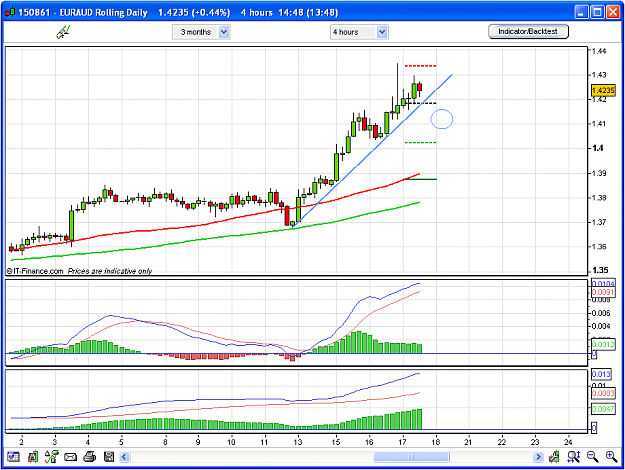Click the short dark green horizontal line near 1.39
The image size is (625, 470).
tap(421, 179)
